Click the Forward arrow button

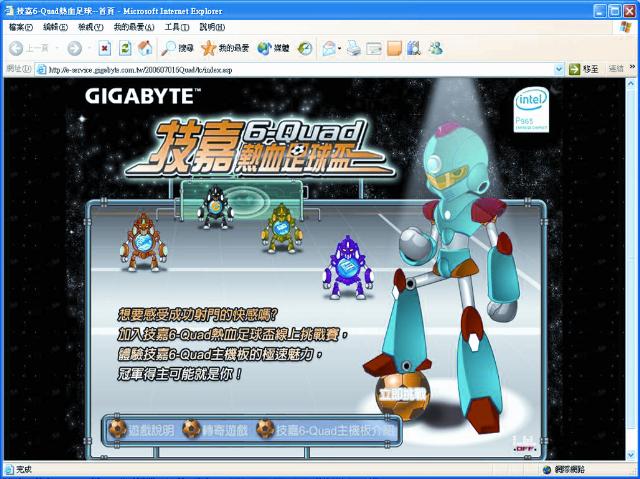[74, 49]
